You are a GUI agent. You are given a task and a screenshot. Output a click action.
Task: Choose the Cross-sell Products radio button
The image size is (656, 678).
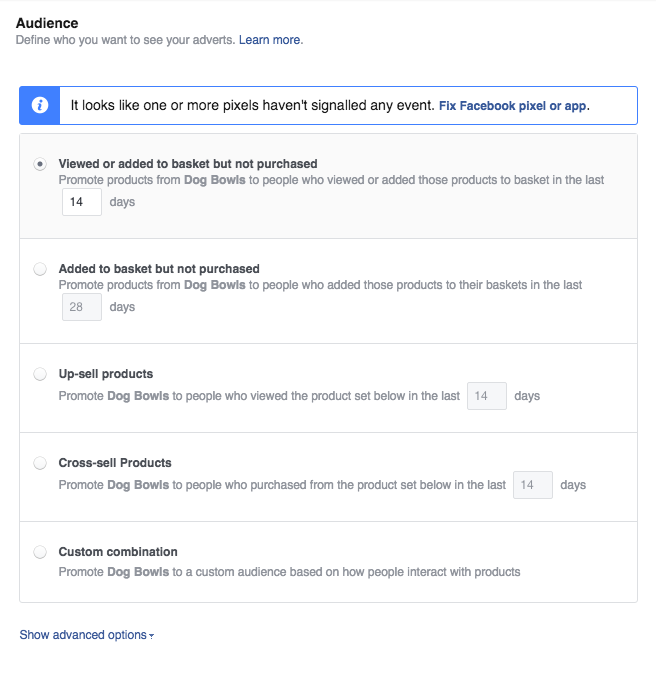[x=40, y=463]
